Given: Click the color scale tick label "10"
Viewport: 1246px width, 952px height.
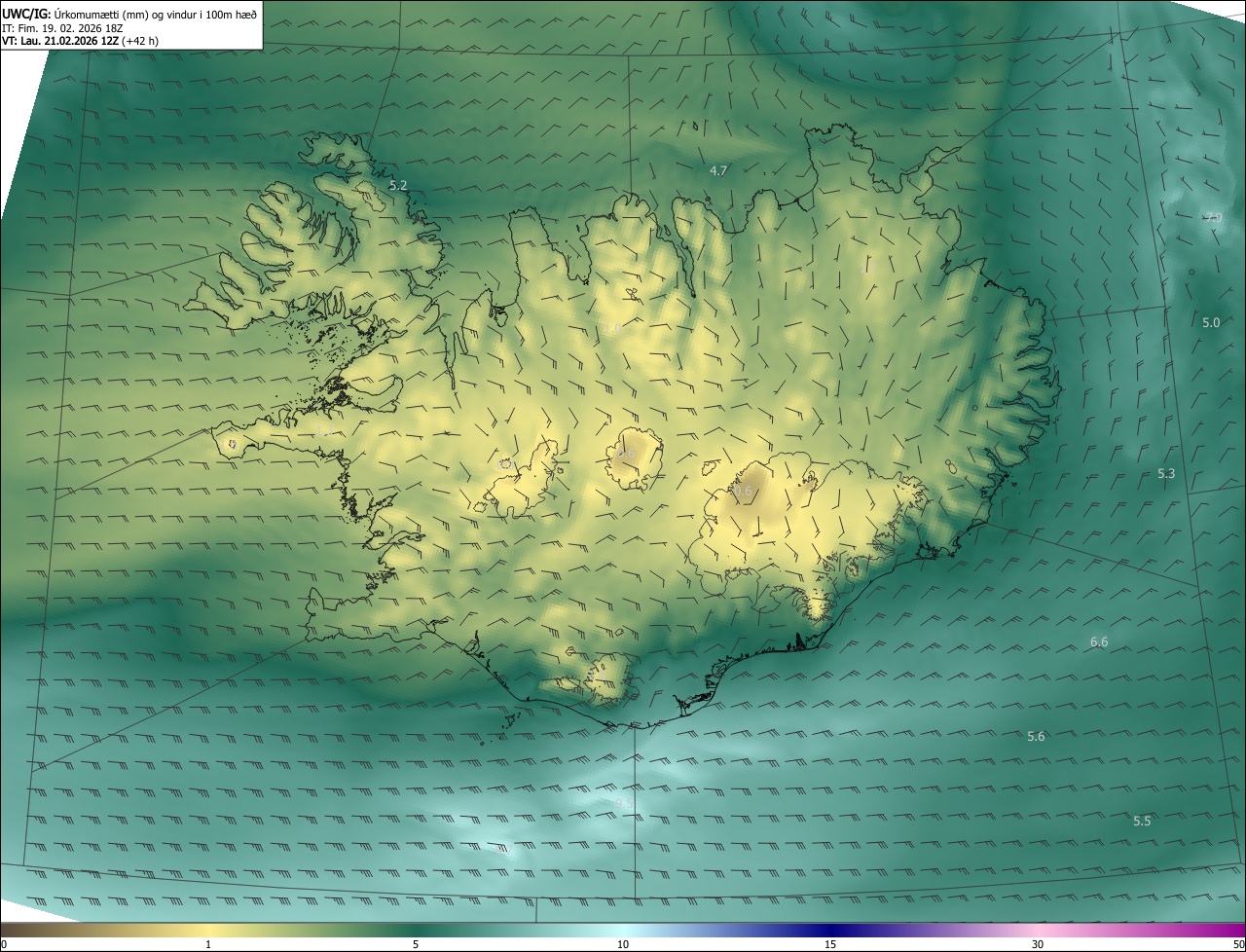Looking at the screenshot, I should pyautogui.click(x=623, y=944).
